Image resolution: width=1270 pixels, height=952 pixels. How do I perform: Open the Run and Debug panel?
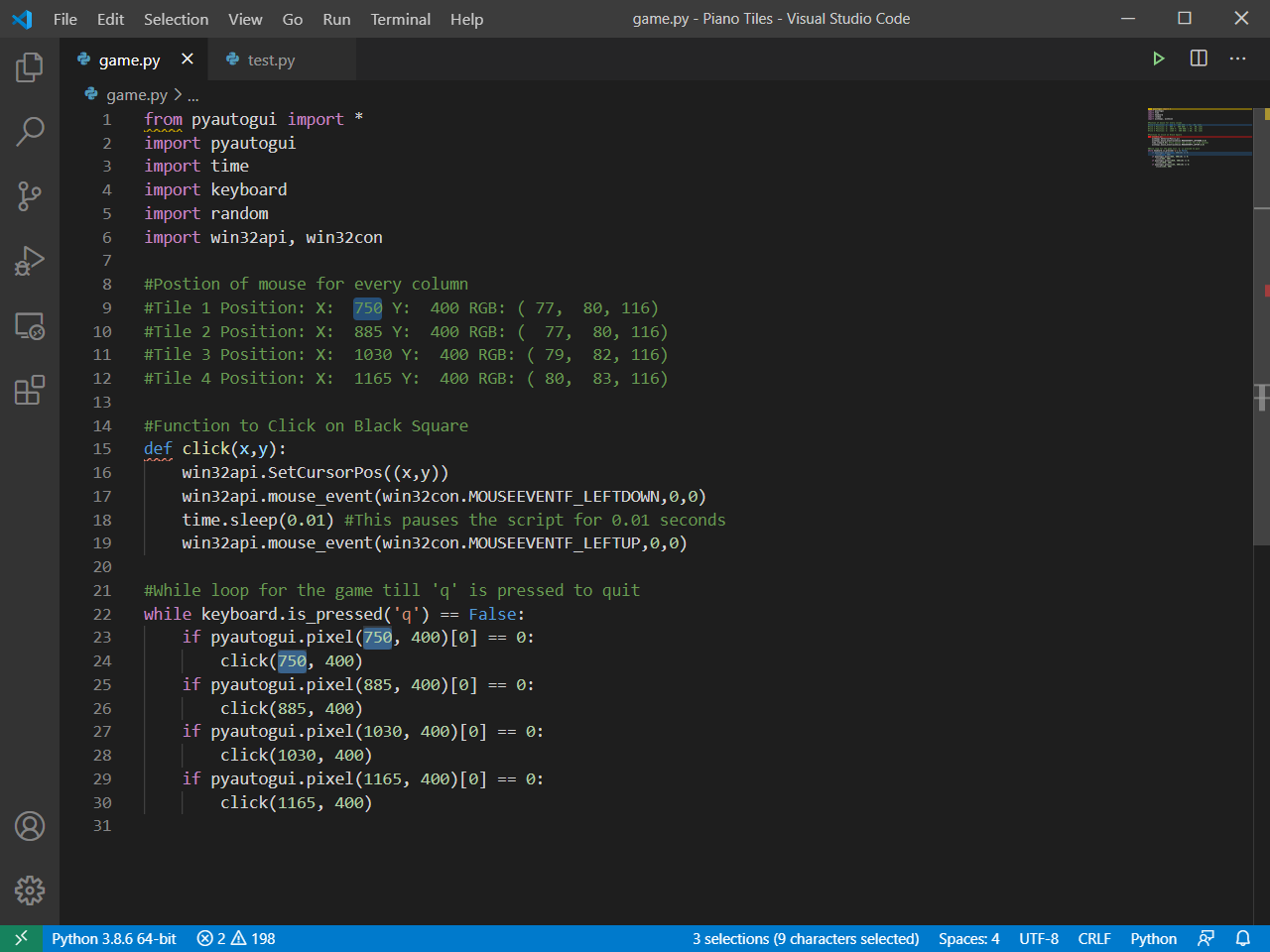(x=29, y=261)
